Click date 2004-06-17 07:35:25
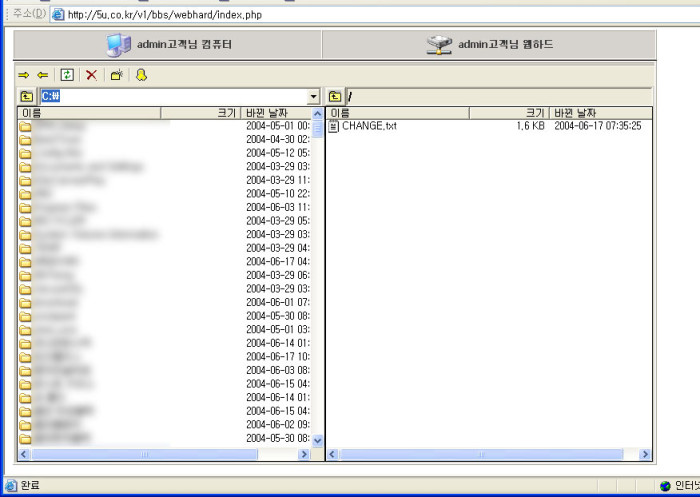Image resolution: width=700 pixels, height=497 pixels. tap(598, 126)
